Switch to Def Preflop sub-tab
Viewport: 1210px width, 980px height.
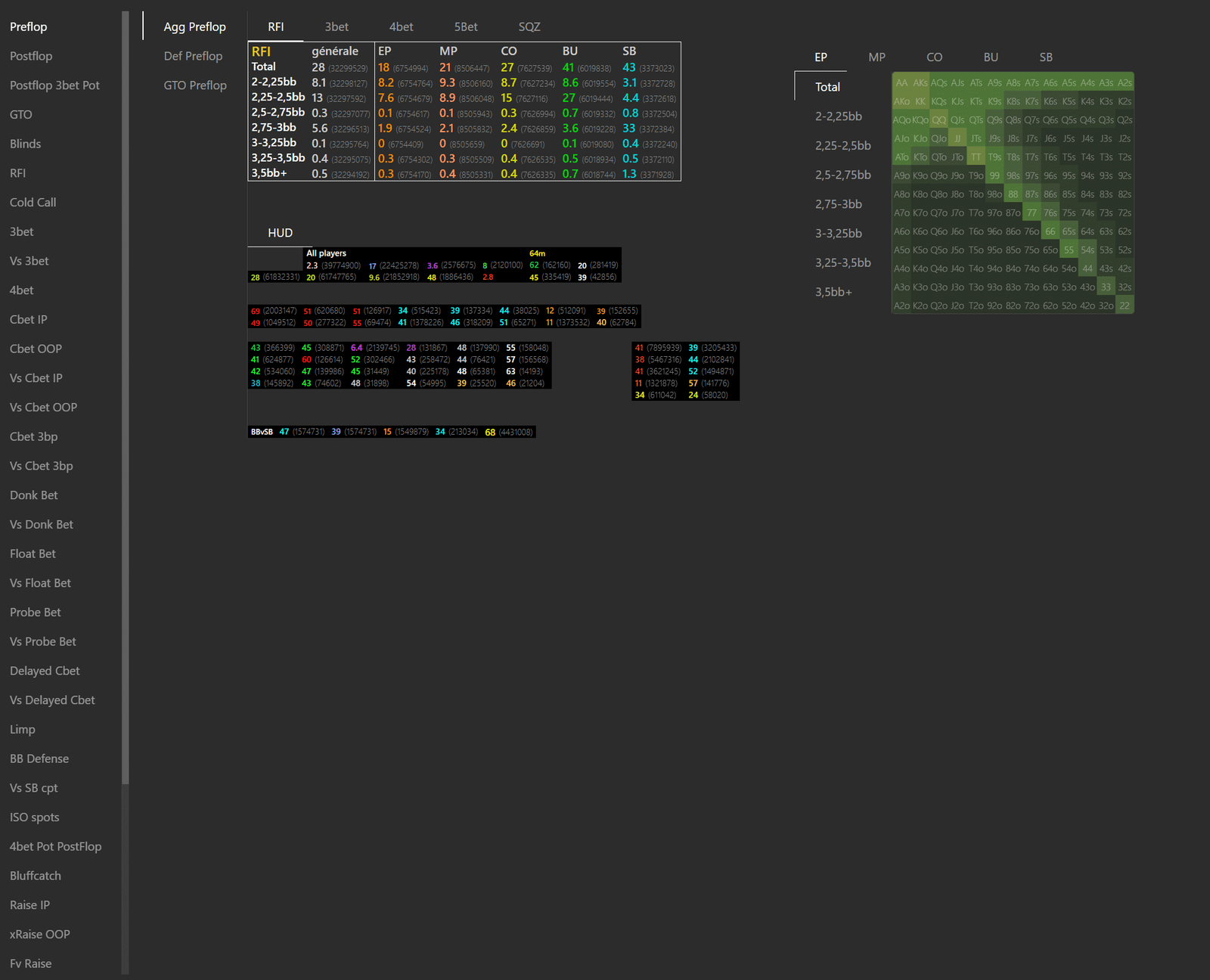(194, 56)
